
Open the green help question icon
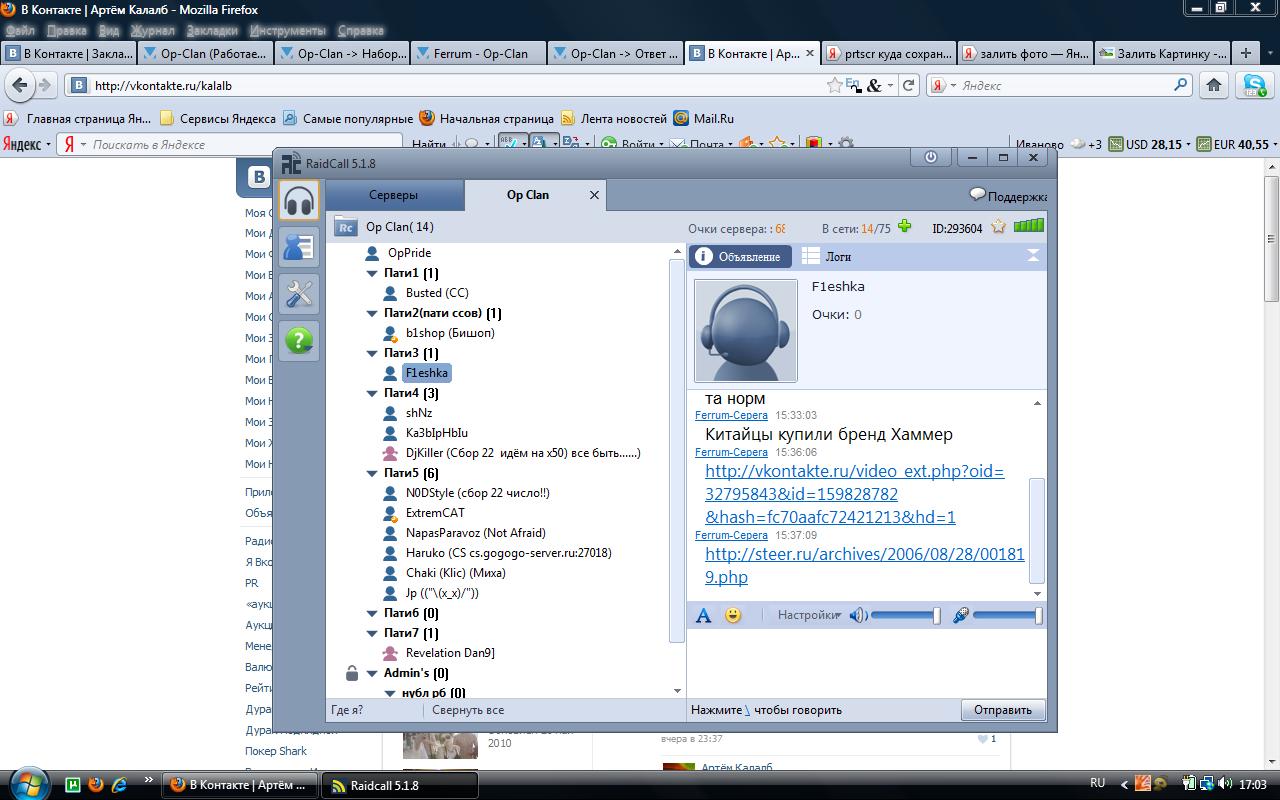click(299, 341)
